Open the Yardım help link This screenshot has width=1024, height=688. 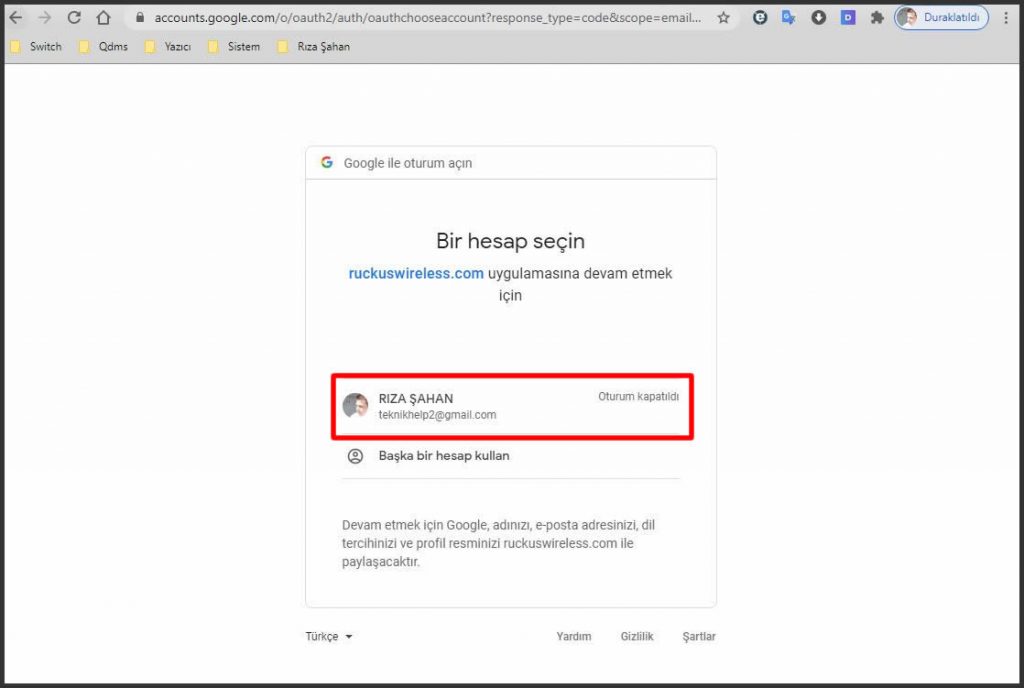coord(573,636)
